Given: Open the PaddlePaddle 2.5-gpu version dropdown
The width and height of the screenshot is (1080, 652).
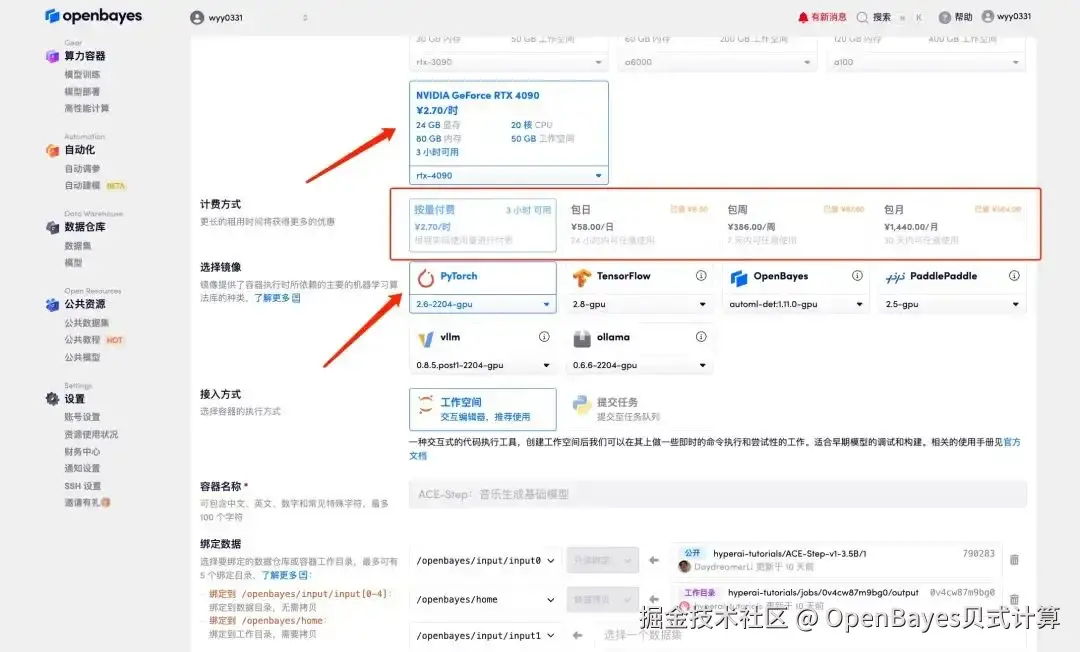Looking at the screenshot, I should [952, 304].
